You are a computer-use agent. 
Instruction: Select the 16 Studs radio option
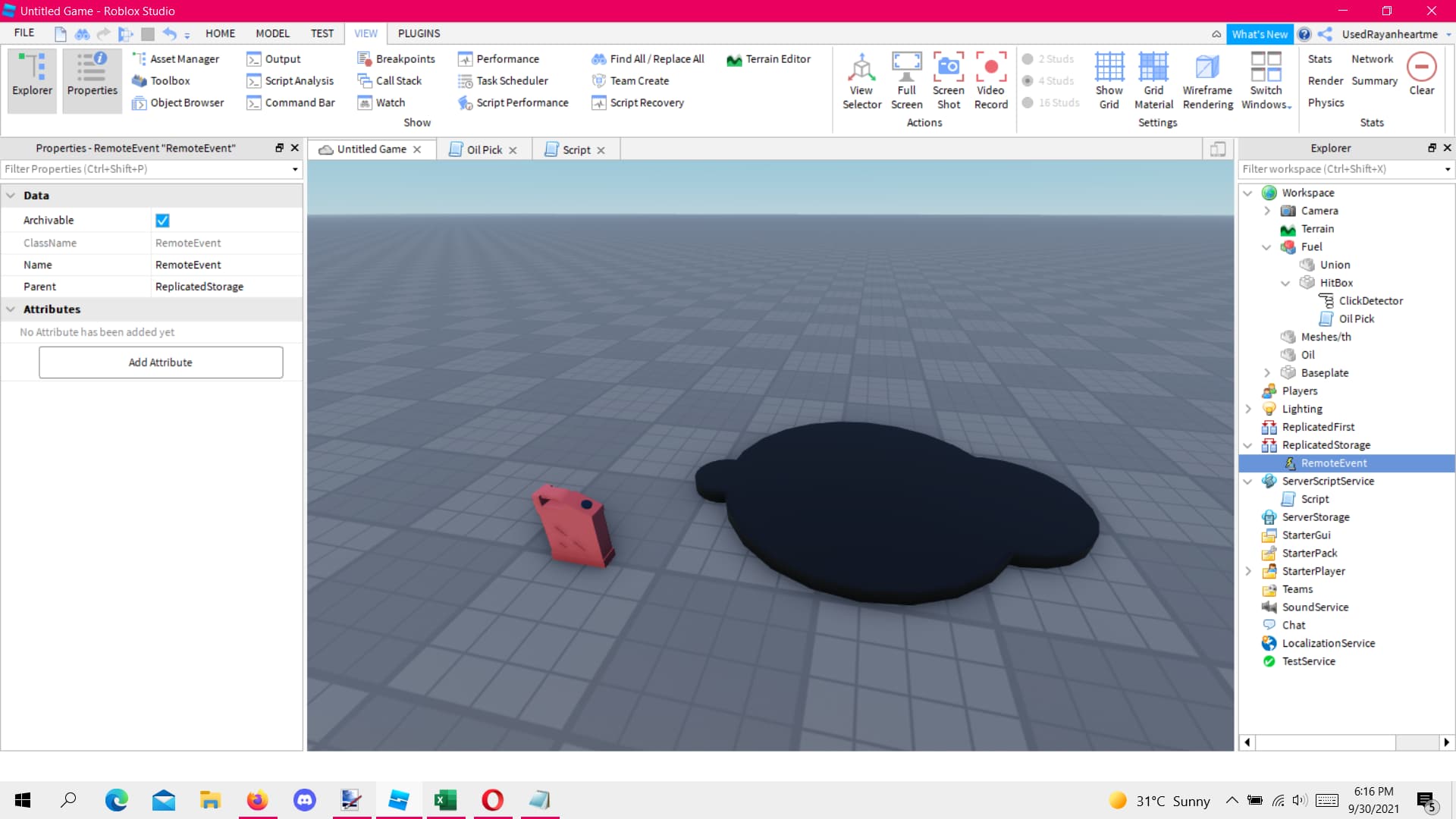pos(1028,102)
